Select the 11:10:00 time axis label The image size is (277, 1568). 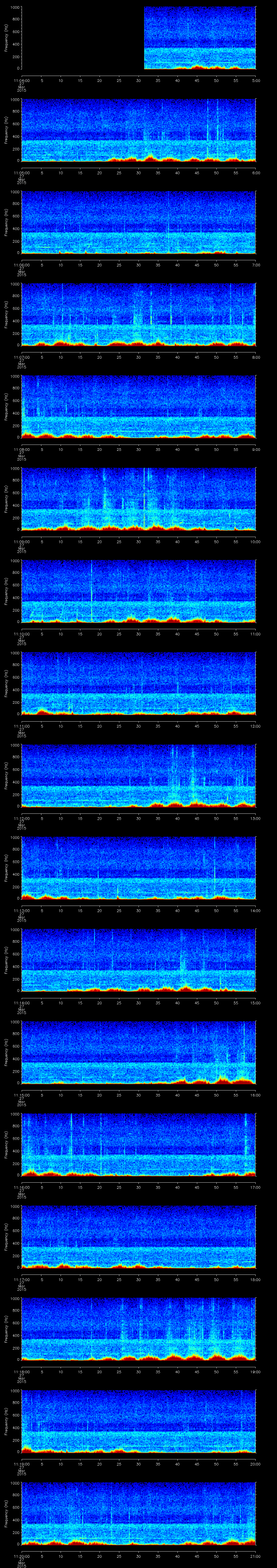[x=21, y=634]
